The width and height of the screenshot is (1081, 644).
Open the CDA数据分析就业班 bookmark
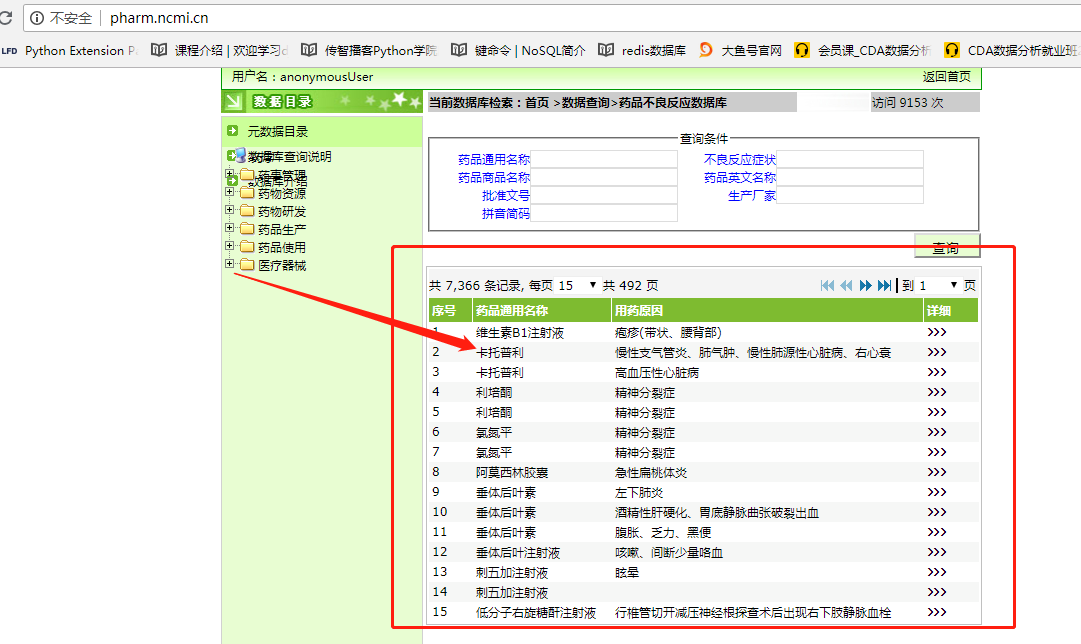tap(1012, 50)
